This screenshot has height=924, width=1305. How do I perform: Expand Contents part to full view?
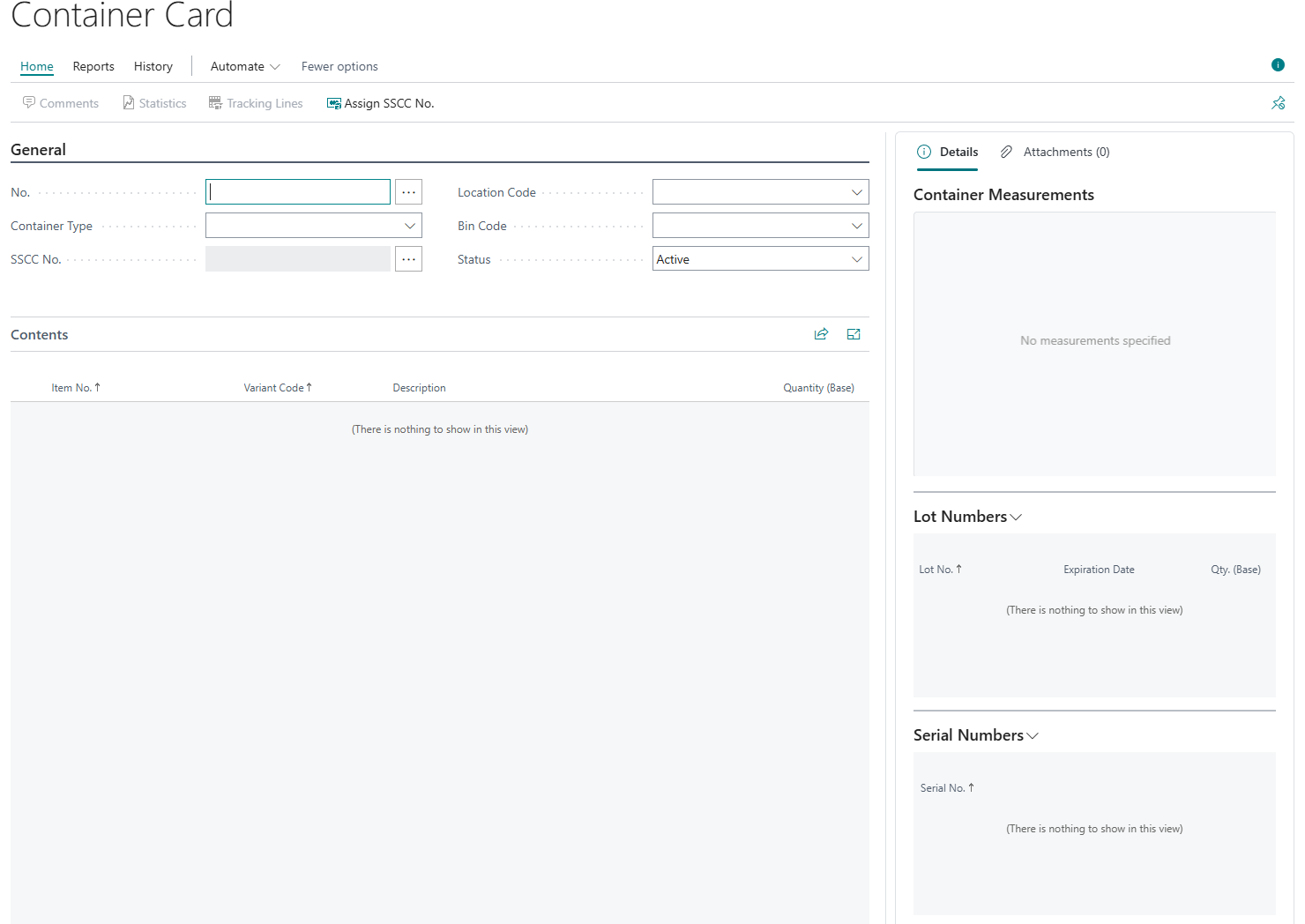pyautogui.click(x=854, y=334)
